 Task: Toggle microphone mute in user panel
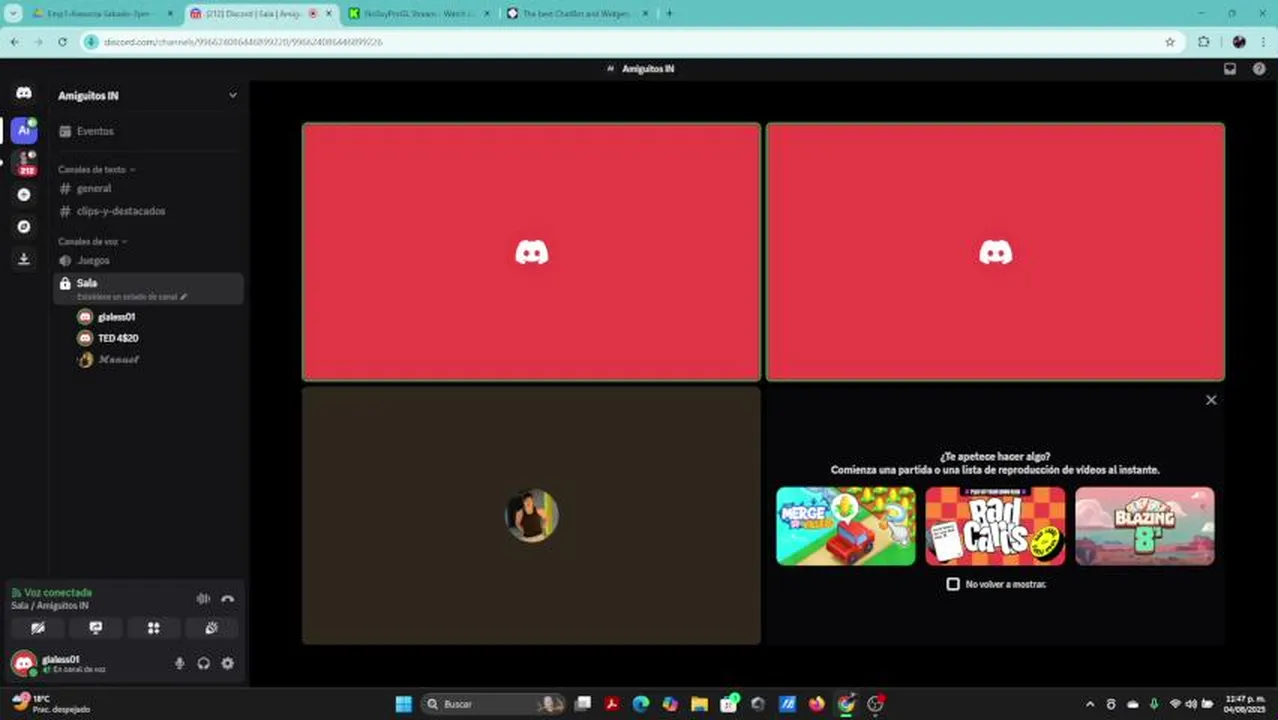[x=180, y=663]
